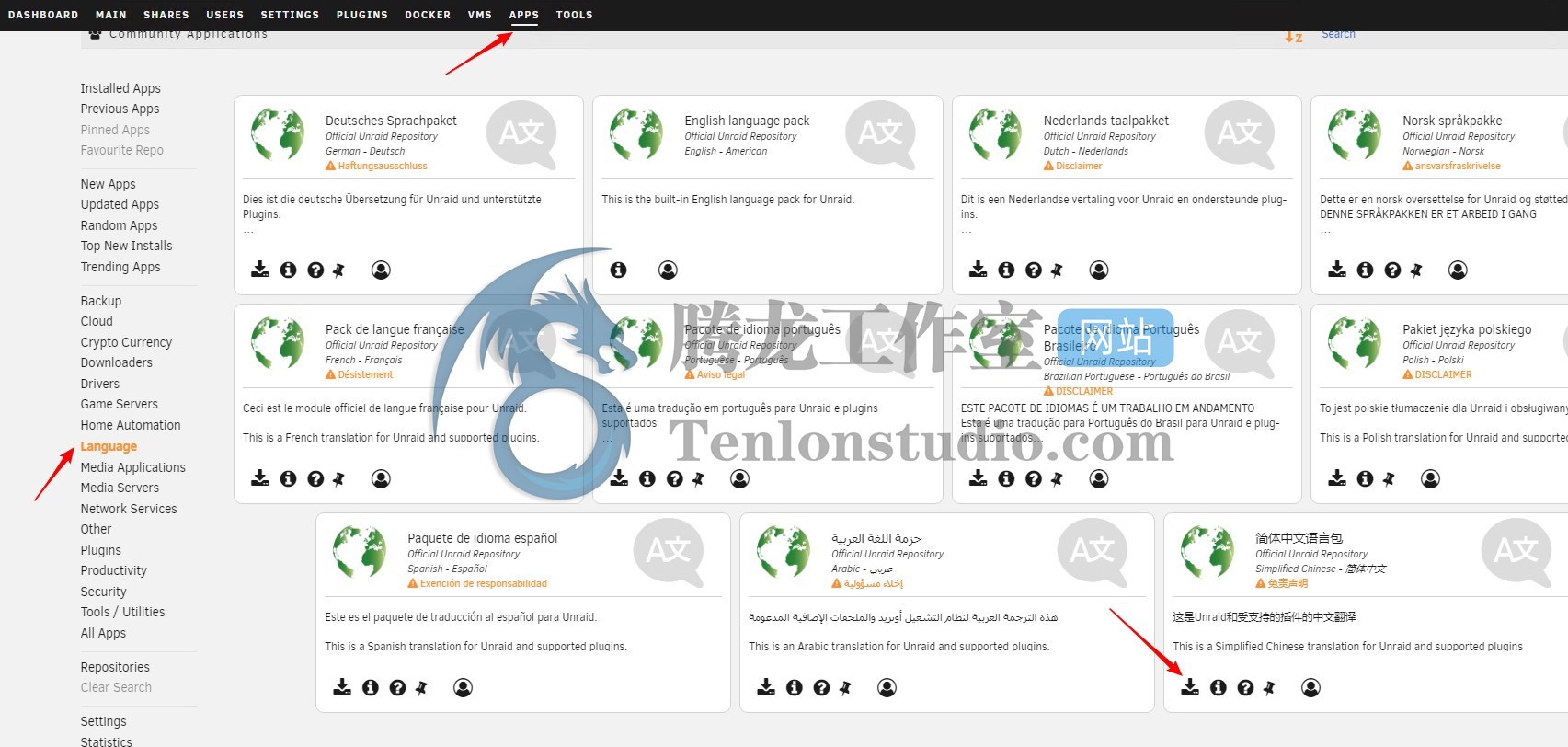The width and height of the screenshot is (1568, 747).
Task: Click the sort order icon near Search
Action: click(1294, 37)
